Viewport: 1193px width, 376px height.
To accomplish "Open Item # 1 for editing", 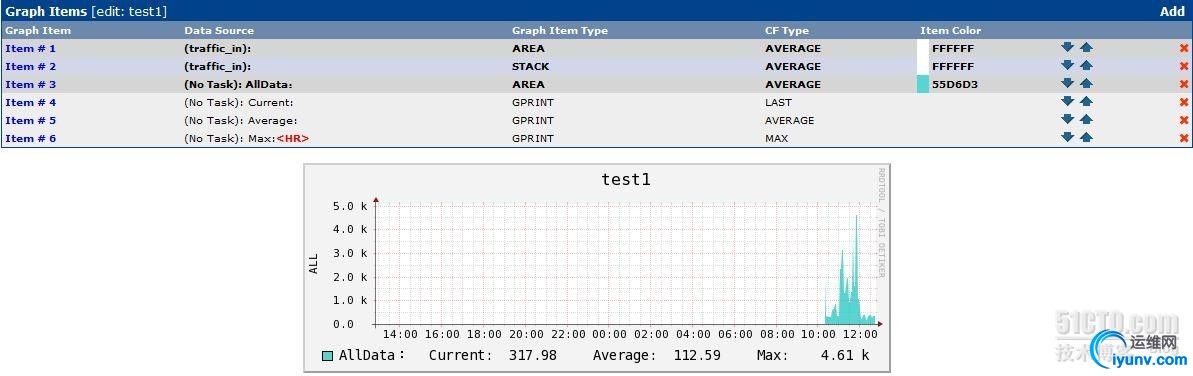I will 30,49.
